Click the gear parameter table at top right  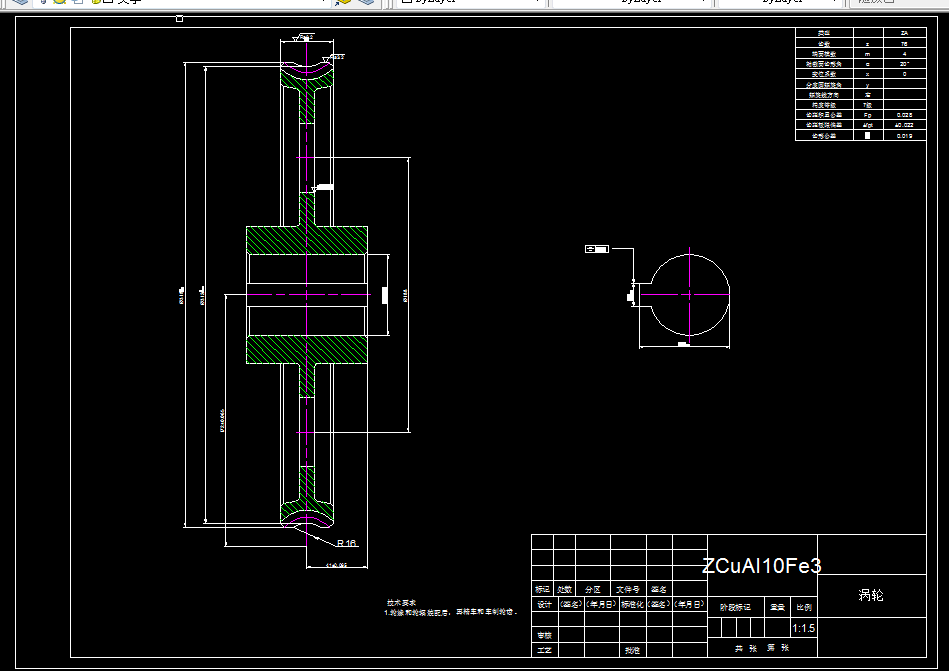[x=861, y=84]
